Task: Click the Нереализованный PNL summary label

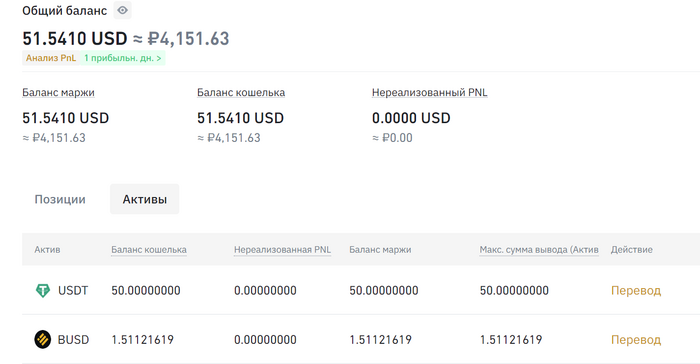Action: (429, 92)
